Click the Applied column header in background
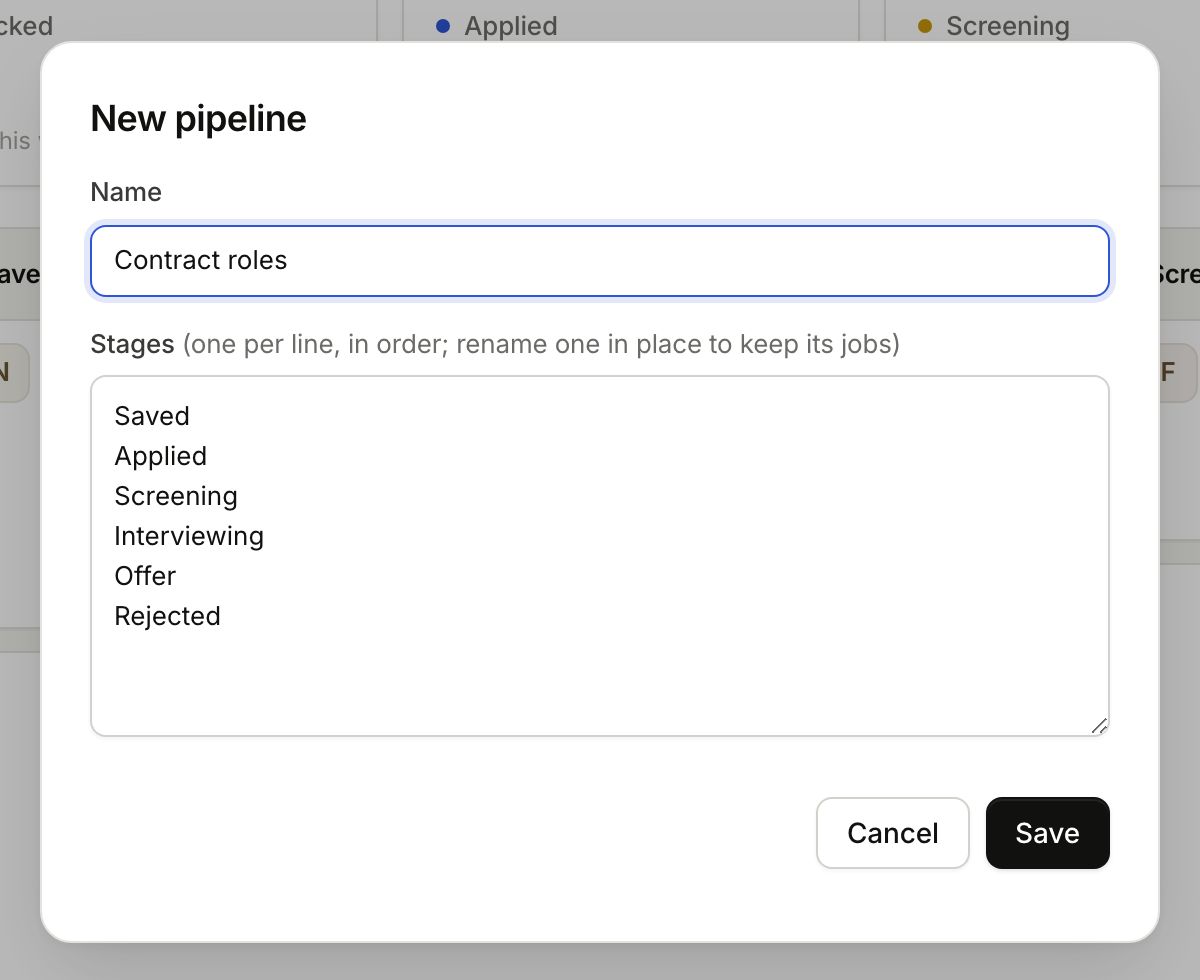 (510, 26)
